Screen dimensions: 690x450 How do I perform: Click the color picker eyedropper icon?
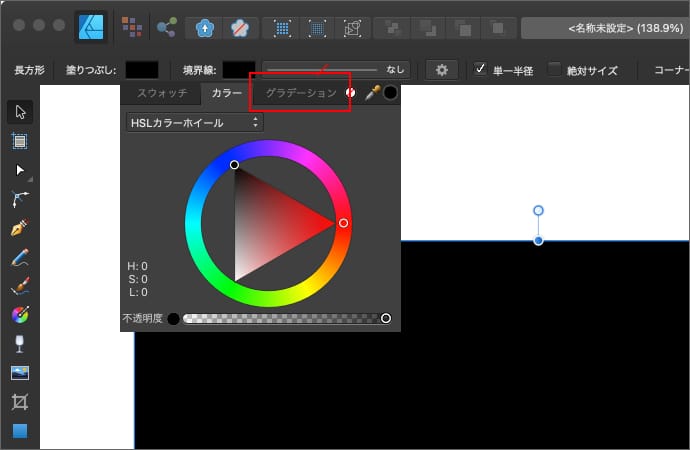pyautogui.click(x=372, y=93)
